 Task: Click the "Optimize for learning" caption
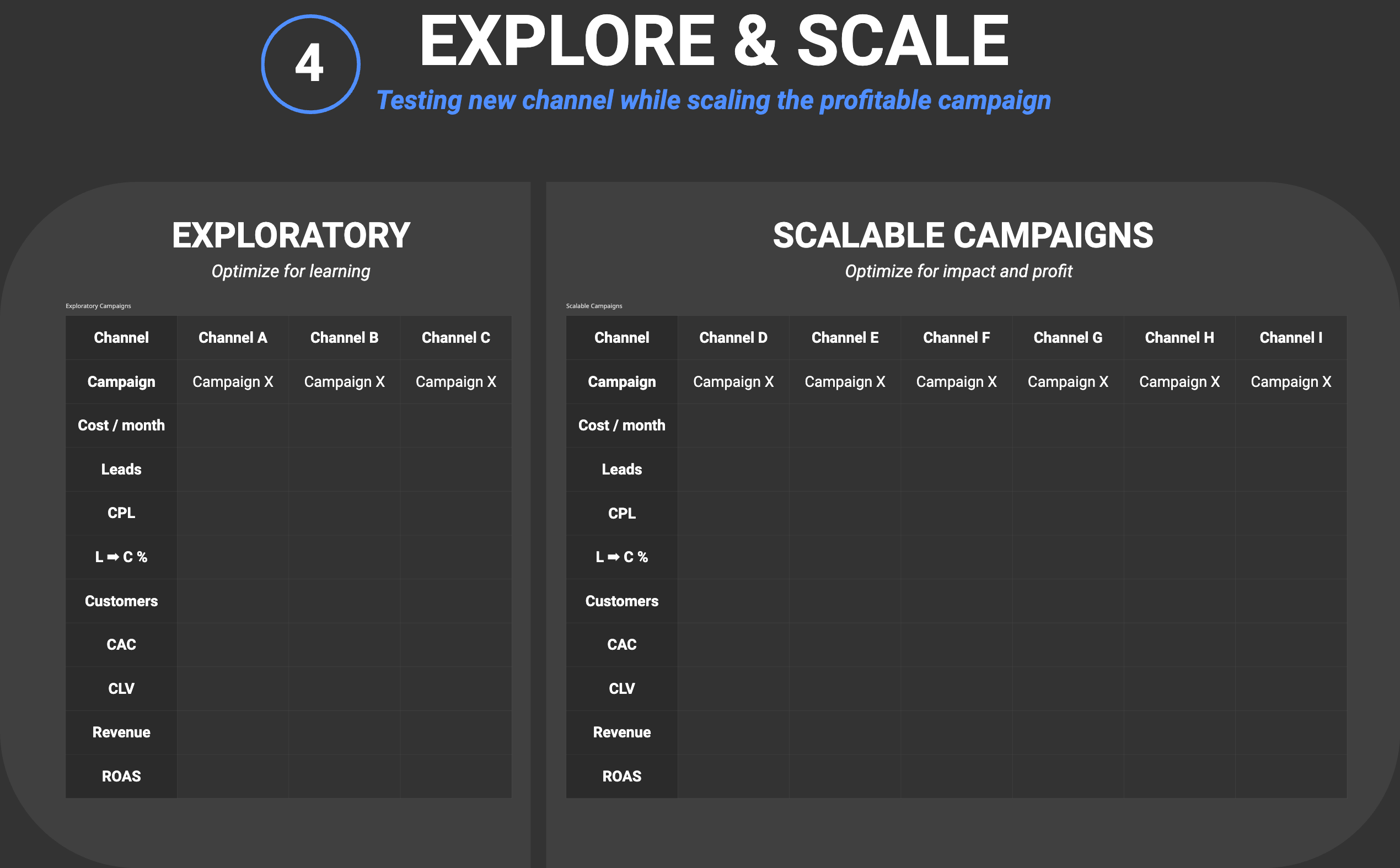pos(291,271)
